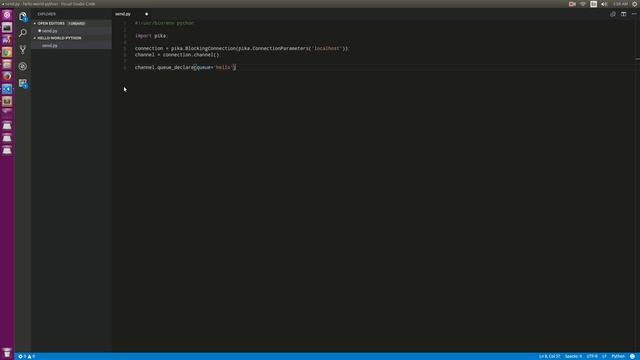Switch to Visual Studio Code launcher icon
Viewport: 640px width, 360px height.
[7, 89]
